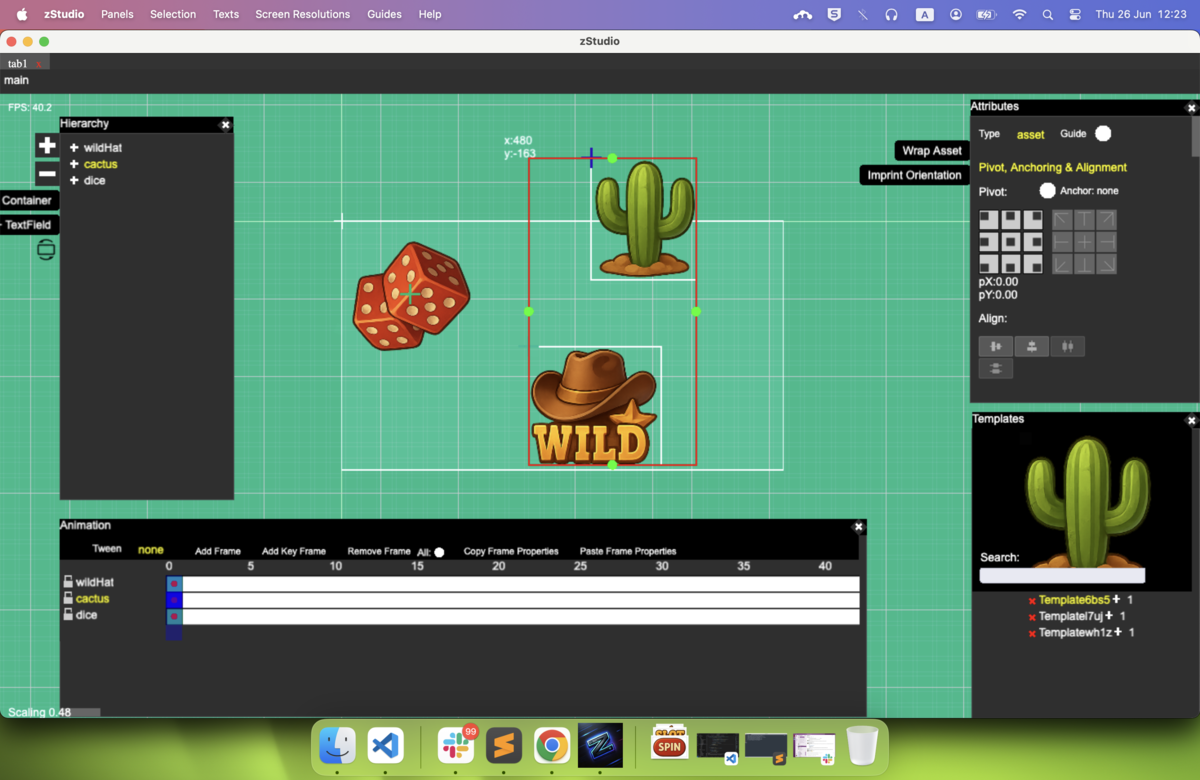Toggle the Pivot circle switch
This screenshot has width=1200, height=780.
click(1047, 190)
